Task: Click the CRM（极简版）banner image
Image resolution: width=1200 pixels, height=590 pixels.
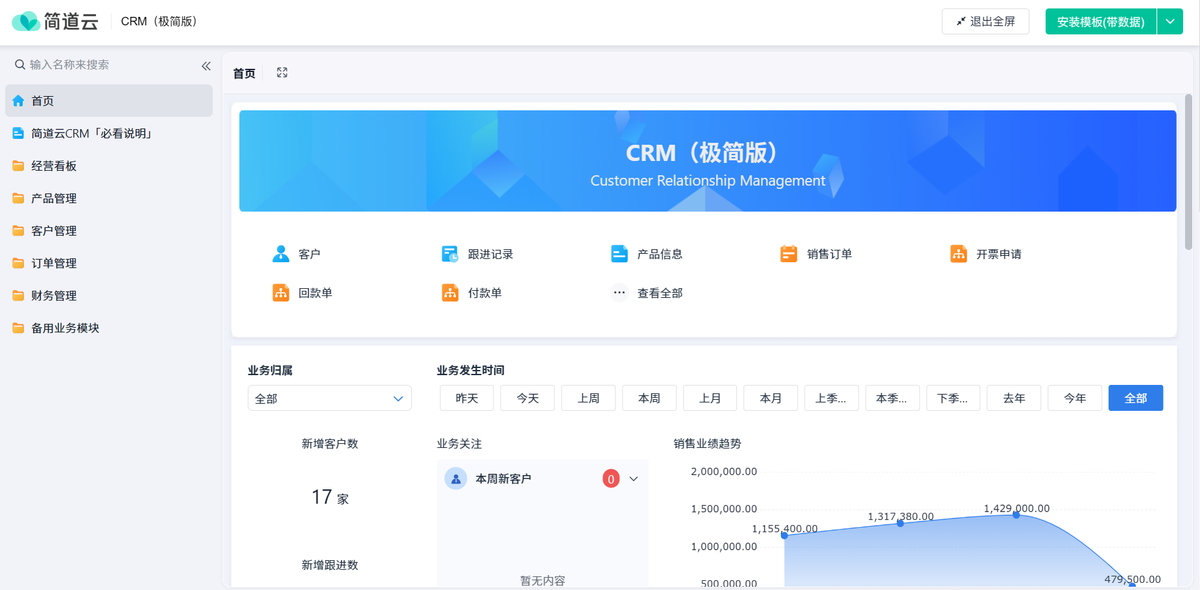Action: (708, 161)
